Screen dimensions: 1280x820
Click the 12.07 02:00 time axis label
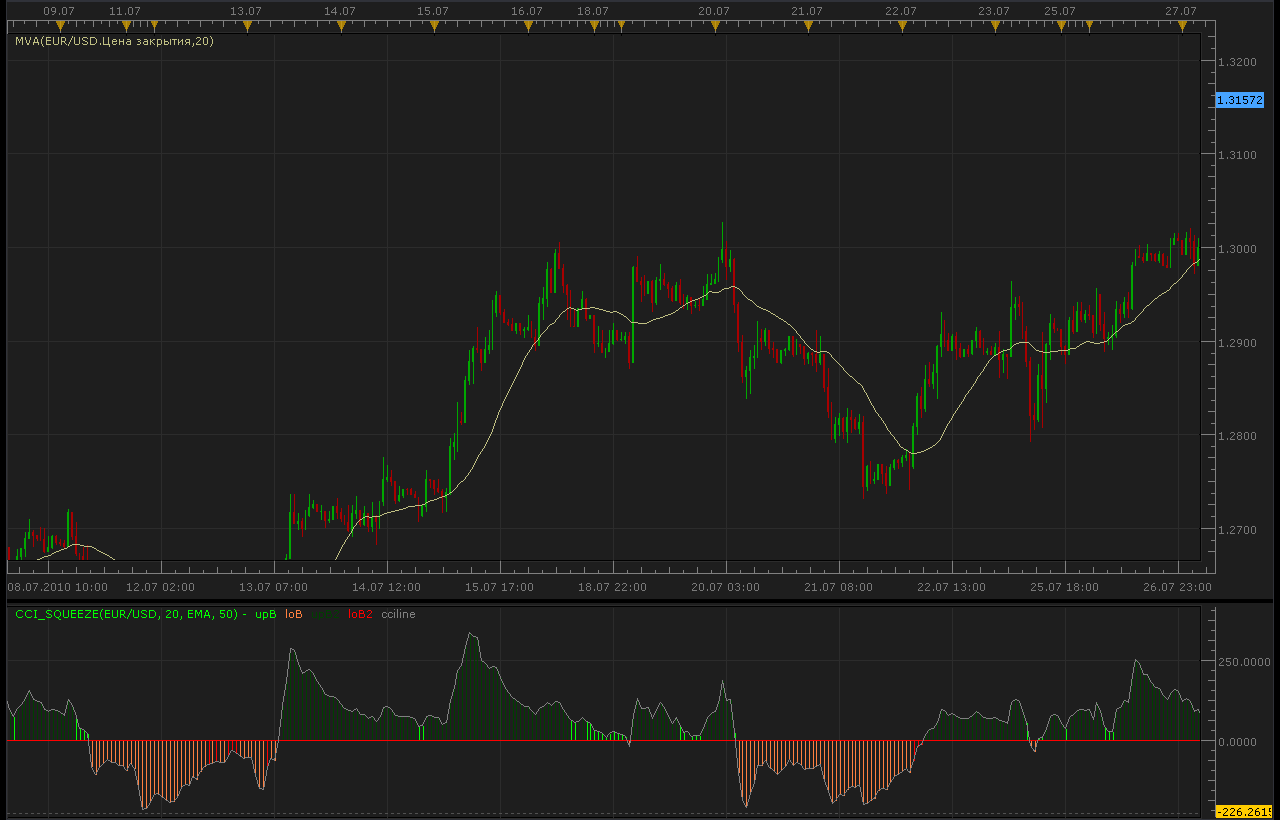point(161,587)
